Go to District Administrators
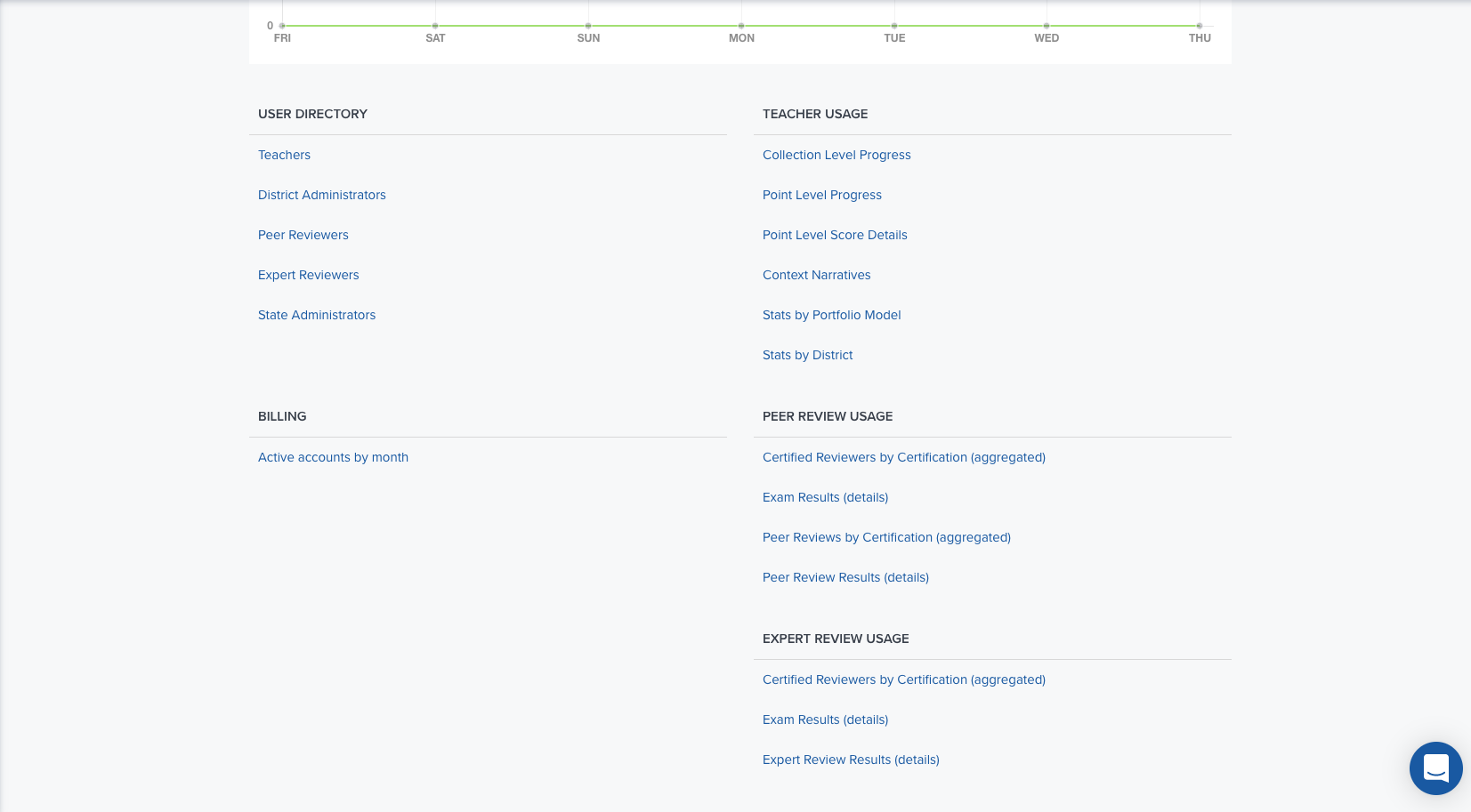Screen dimensions: 1471x812 (x=322, y=195)
